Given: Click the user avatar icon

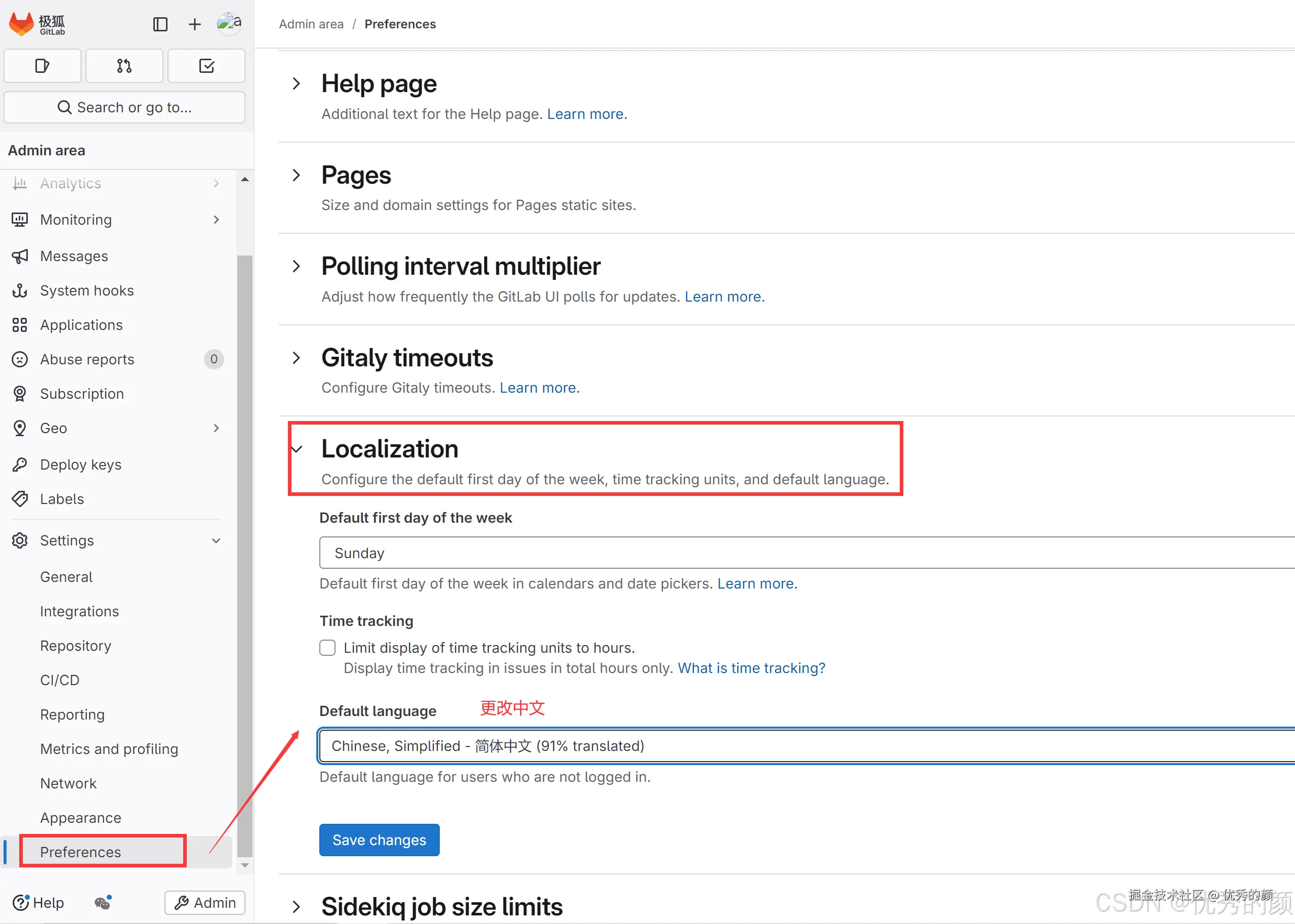Looking at the screenshot, I should tap(229, 23).
